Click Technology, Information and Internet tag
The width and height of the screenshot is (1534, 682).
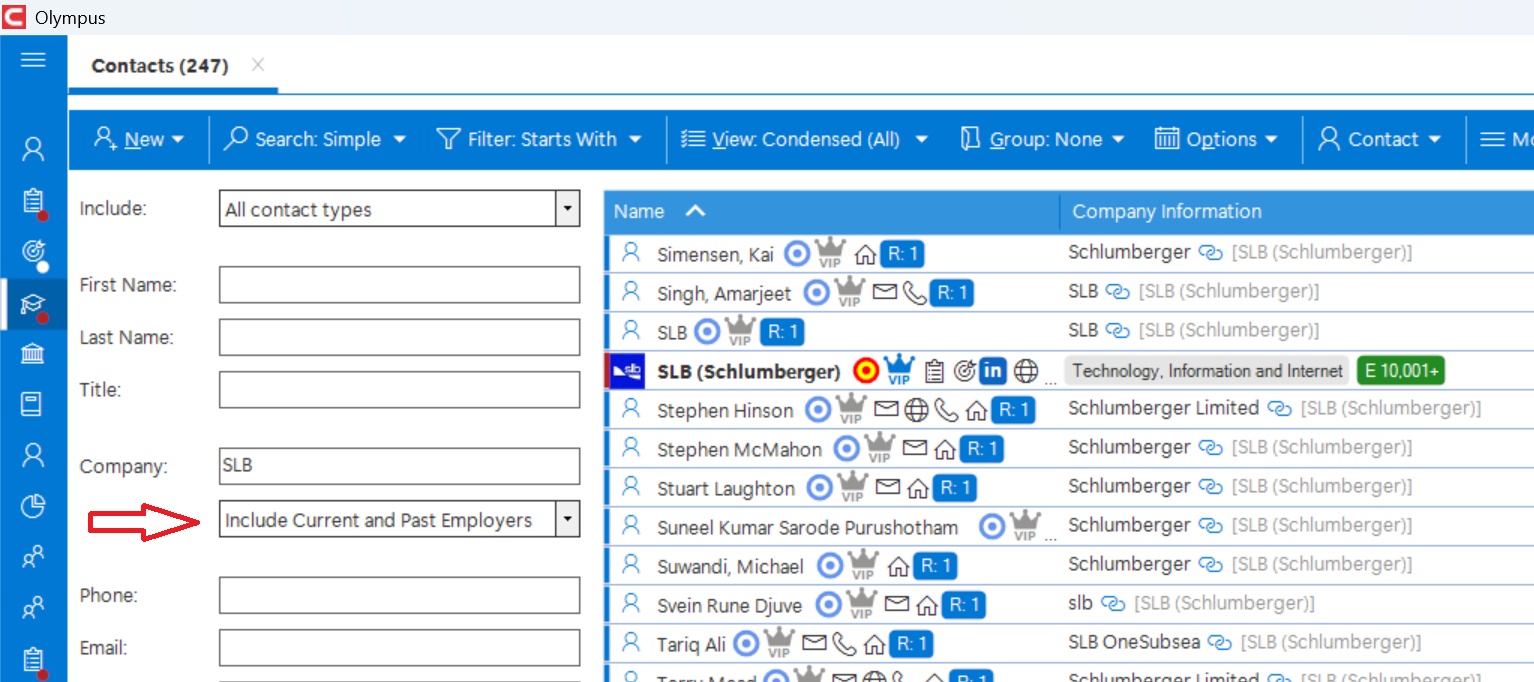click(1207, 371)
